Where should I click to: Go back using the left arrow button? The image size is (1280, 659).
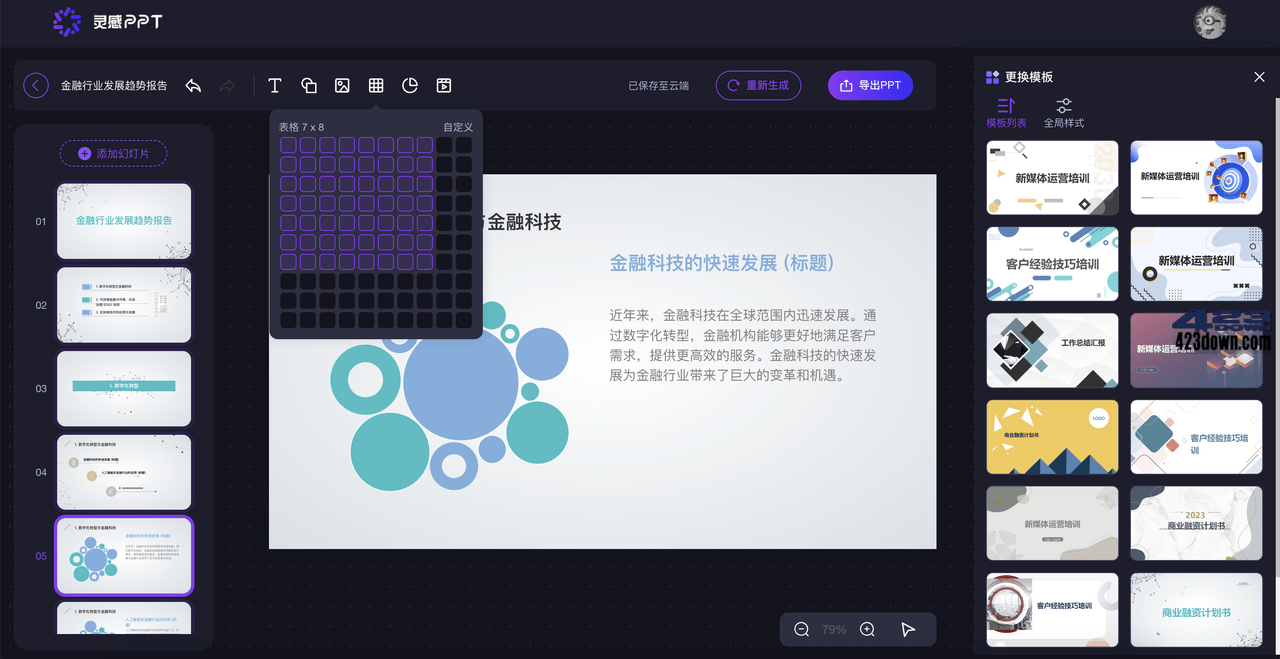click(36, 85)
